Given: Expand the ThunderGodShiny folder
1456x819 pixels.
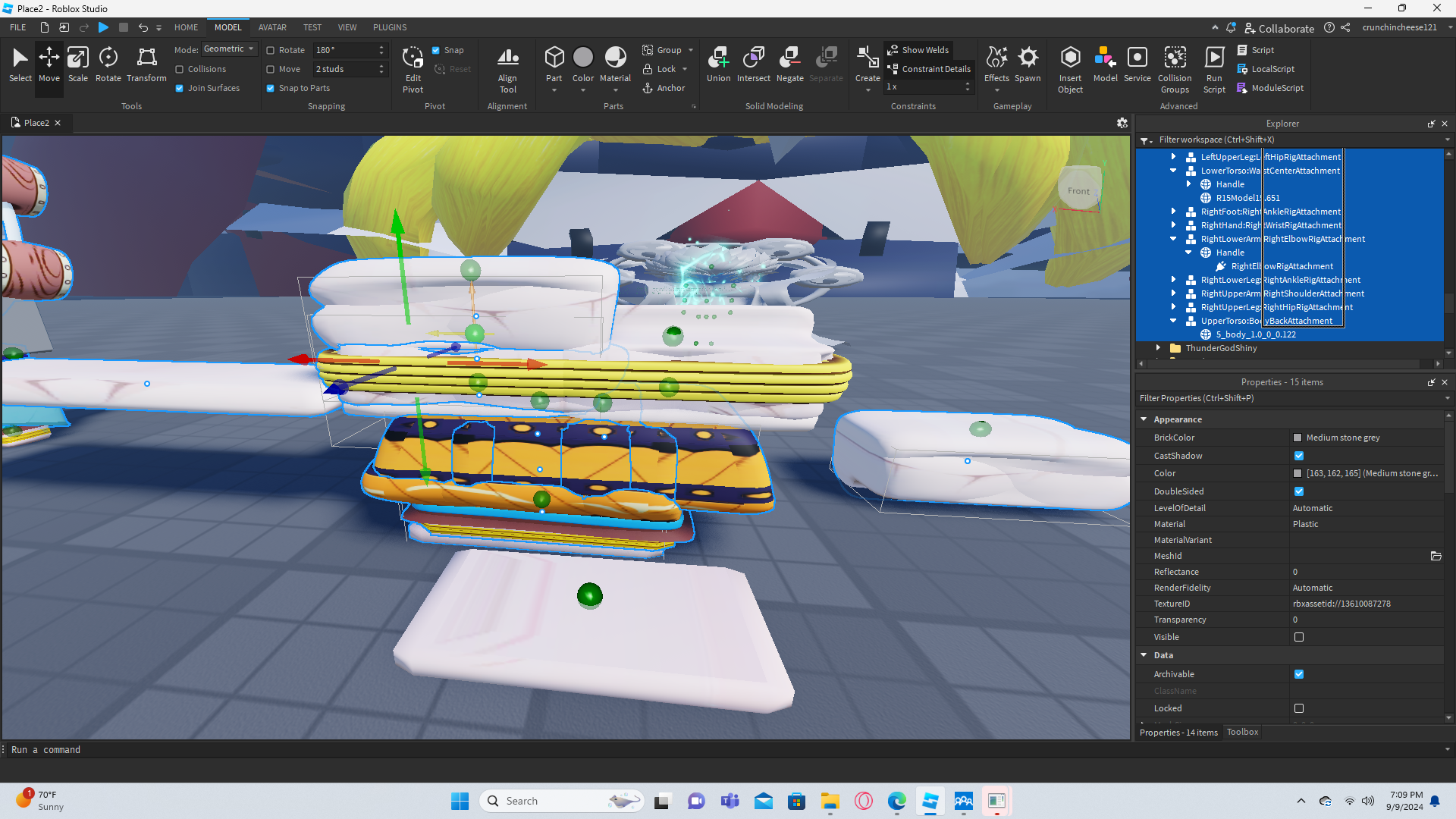Looking at the screenshot, I should click(1158, 348).
